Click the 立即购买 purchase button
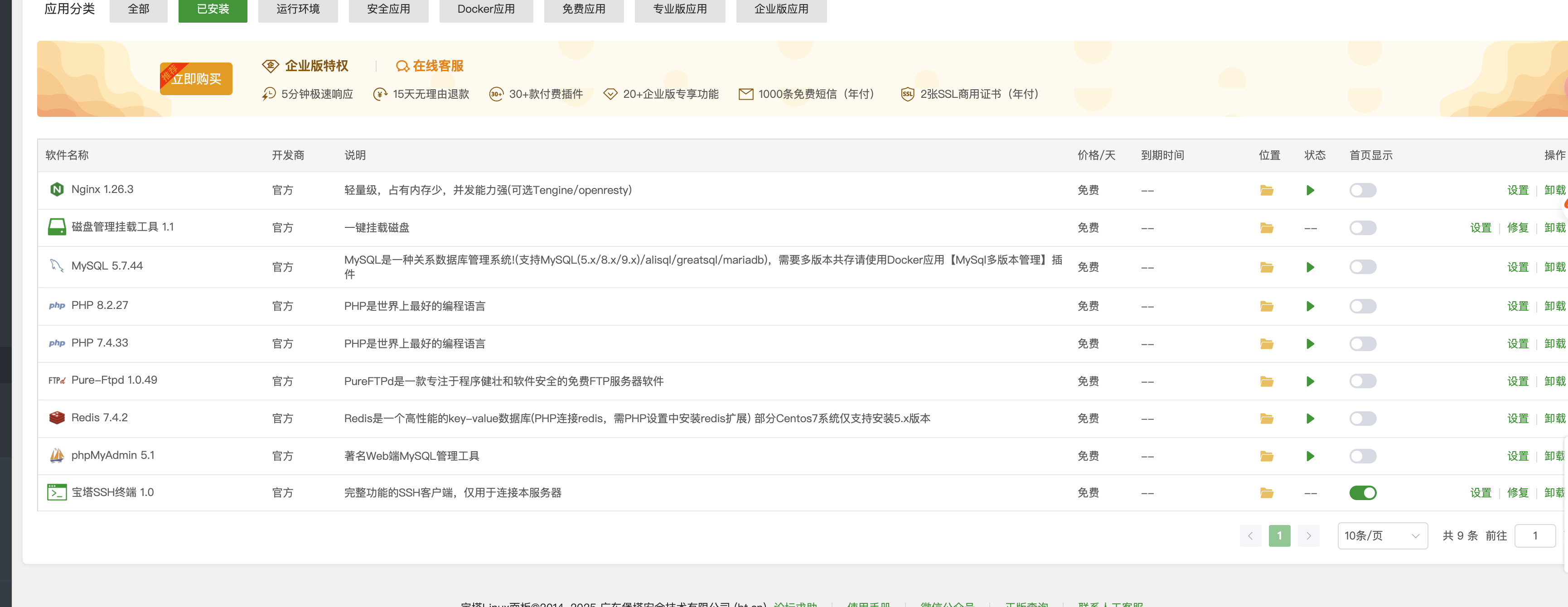Screen dimensions: 1568x607 click(196, 78)
